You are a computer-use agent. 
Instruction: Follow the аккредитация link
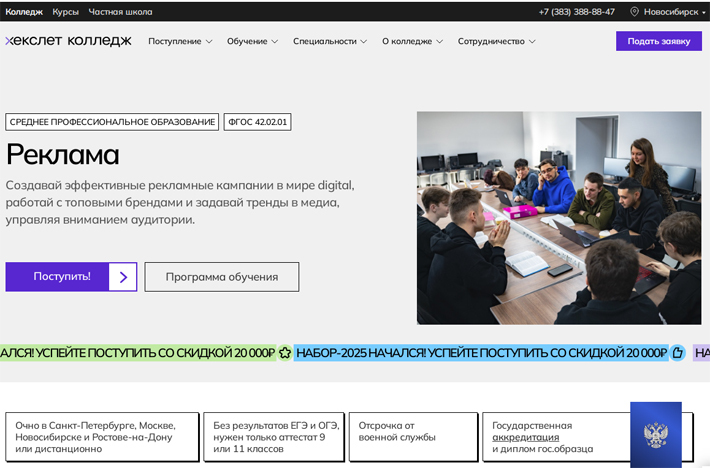tap(525, 437)
